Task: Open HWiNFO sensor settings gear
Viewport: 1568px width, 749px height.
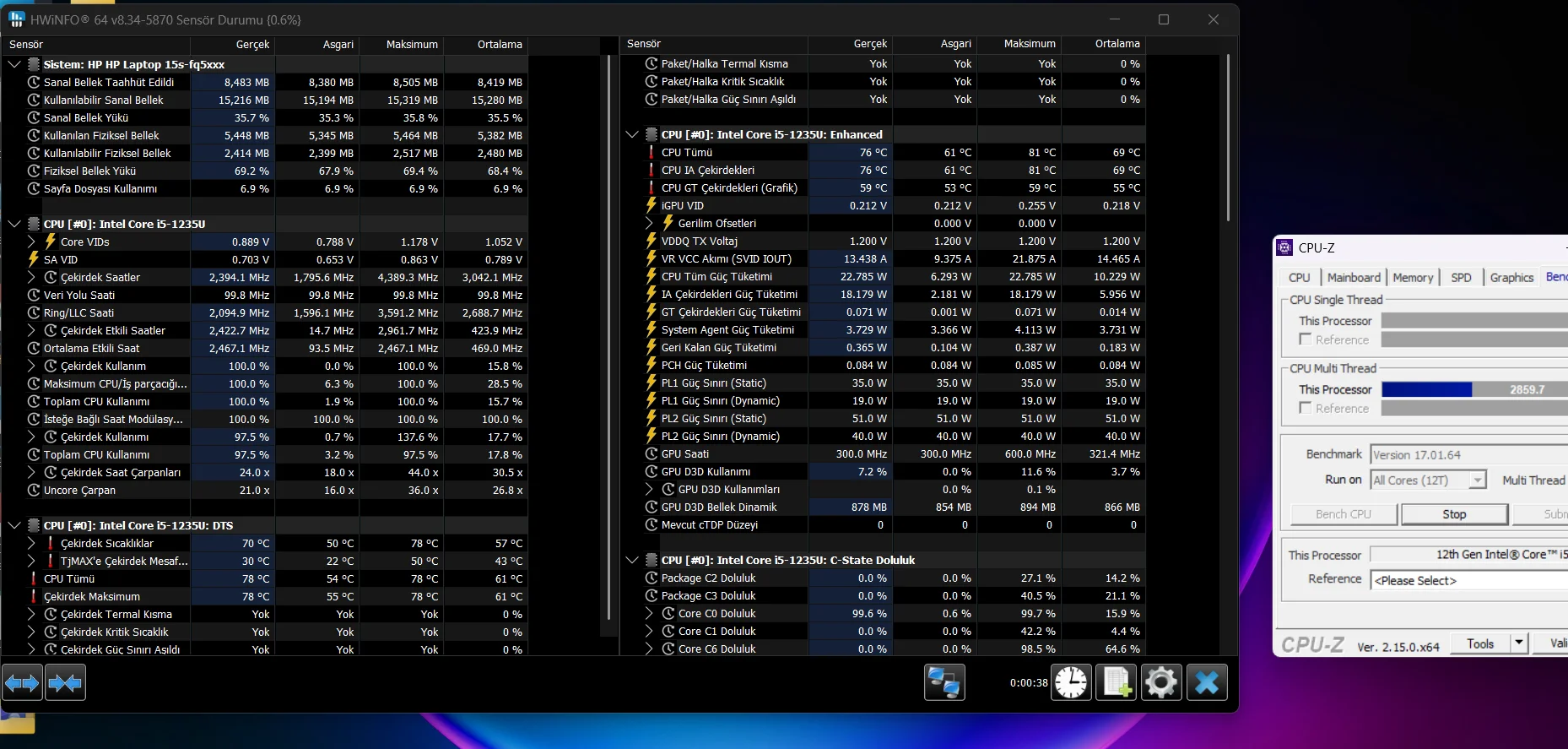Action: [x=1161, y=682]
